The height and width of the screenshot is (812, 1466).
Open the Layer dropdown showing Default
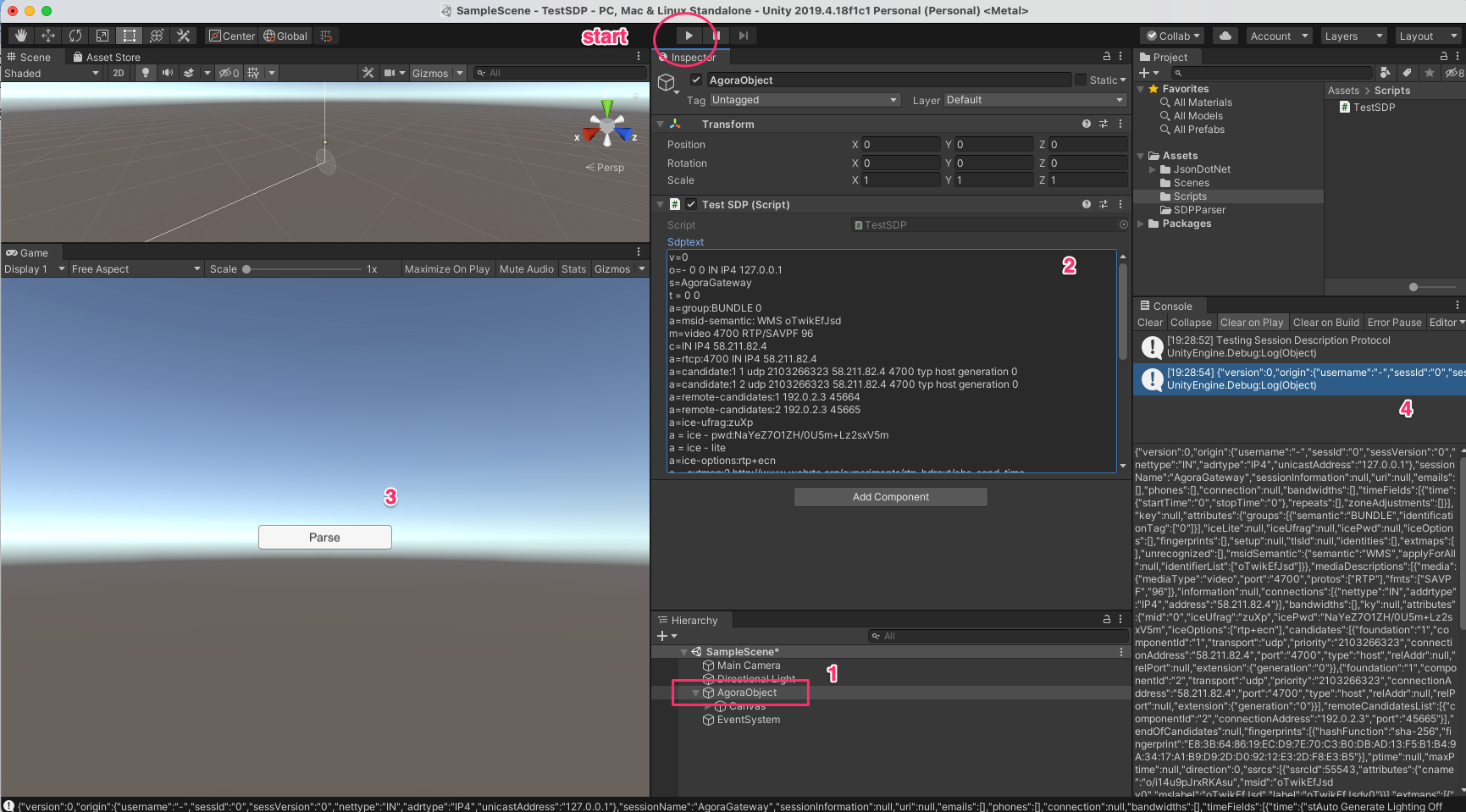pos(1035,100)
